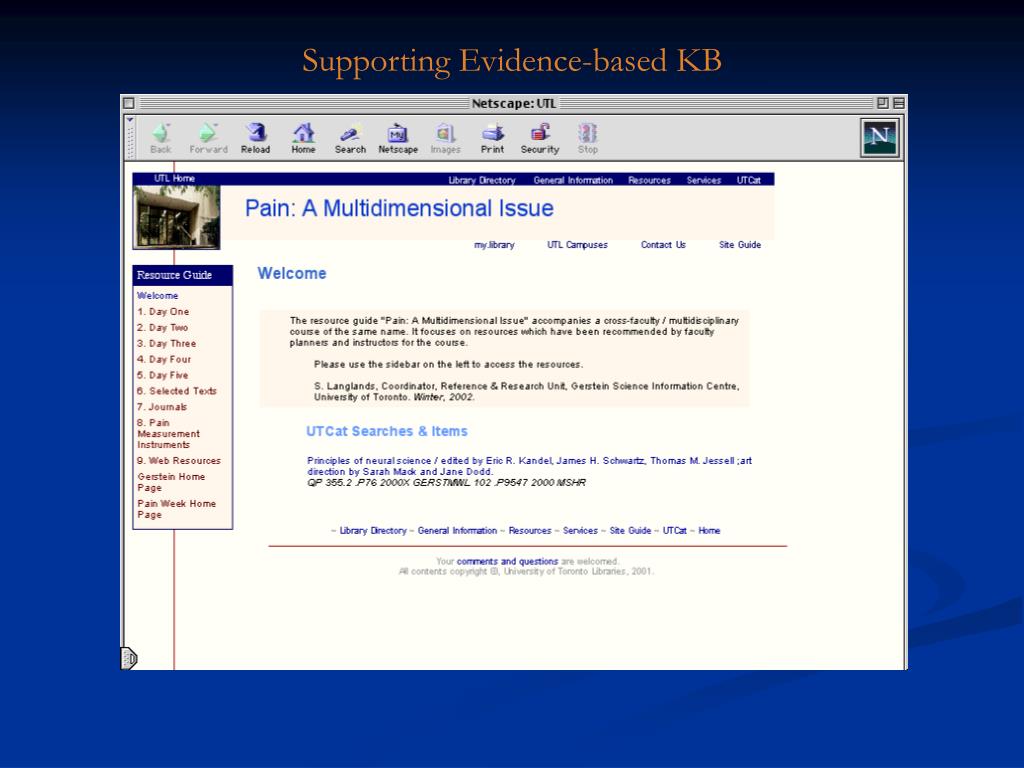Open 3. Day Three in the sidebar
Viewport: 1024px width, 768px height.
(x=166, y=344)
